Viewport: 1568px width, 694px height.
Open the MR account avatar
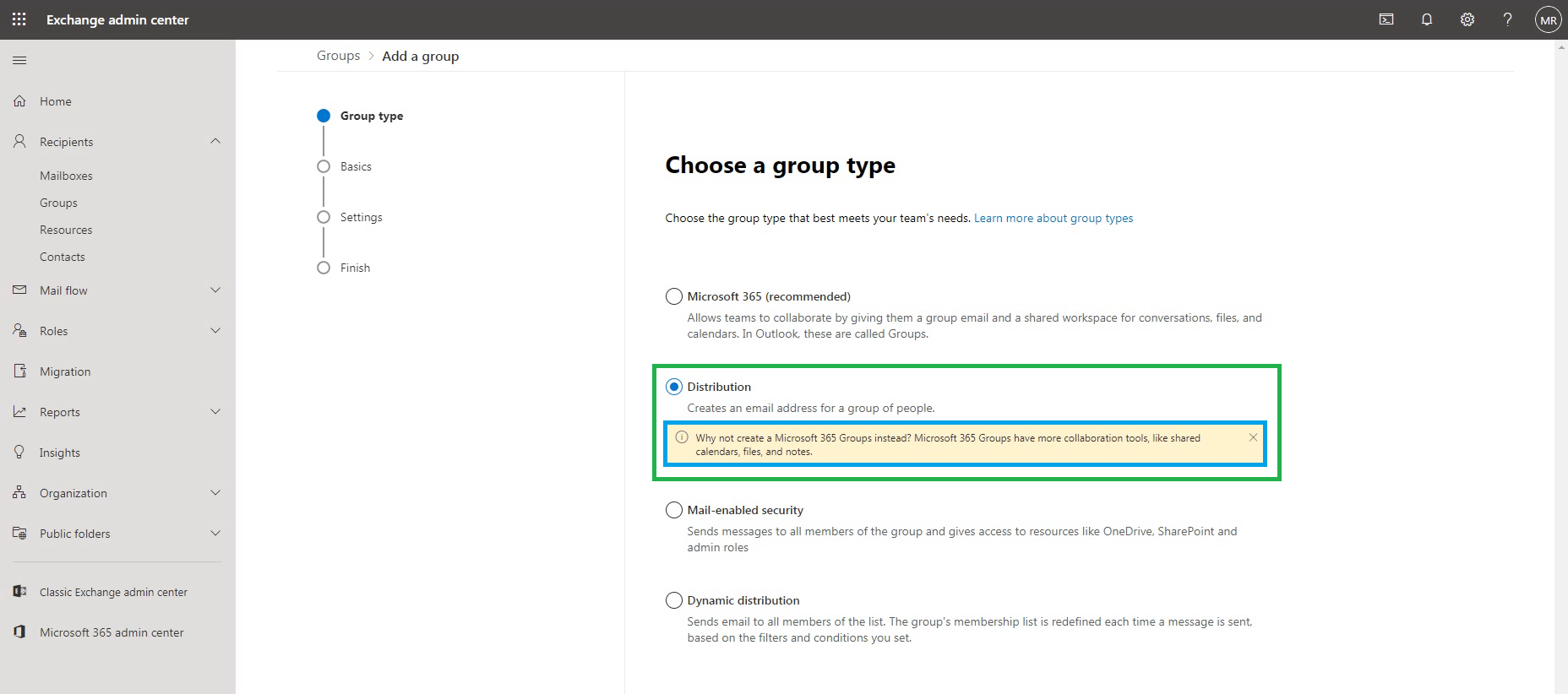coord(1548,19)
